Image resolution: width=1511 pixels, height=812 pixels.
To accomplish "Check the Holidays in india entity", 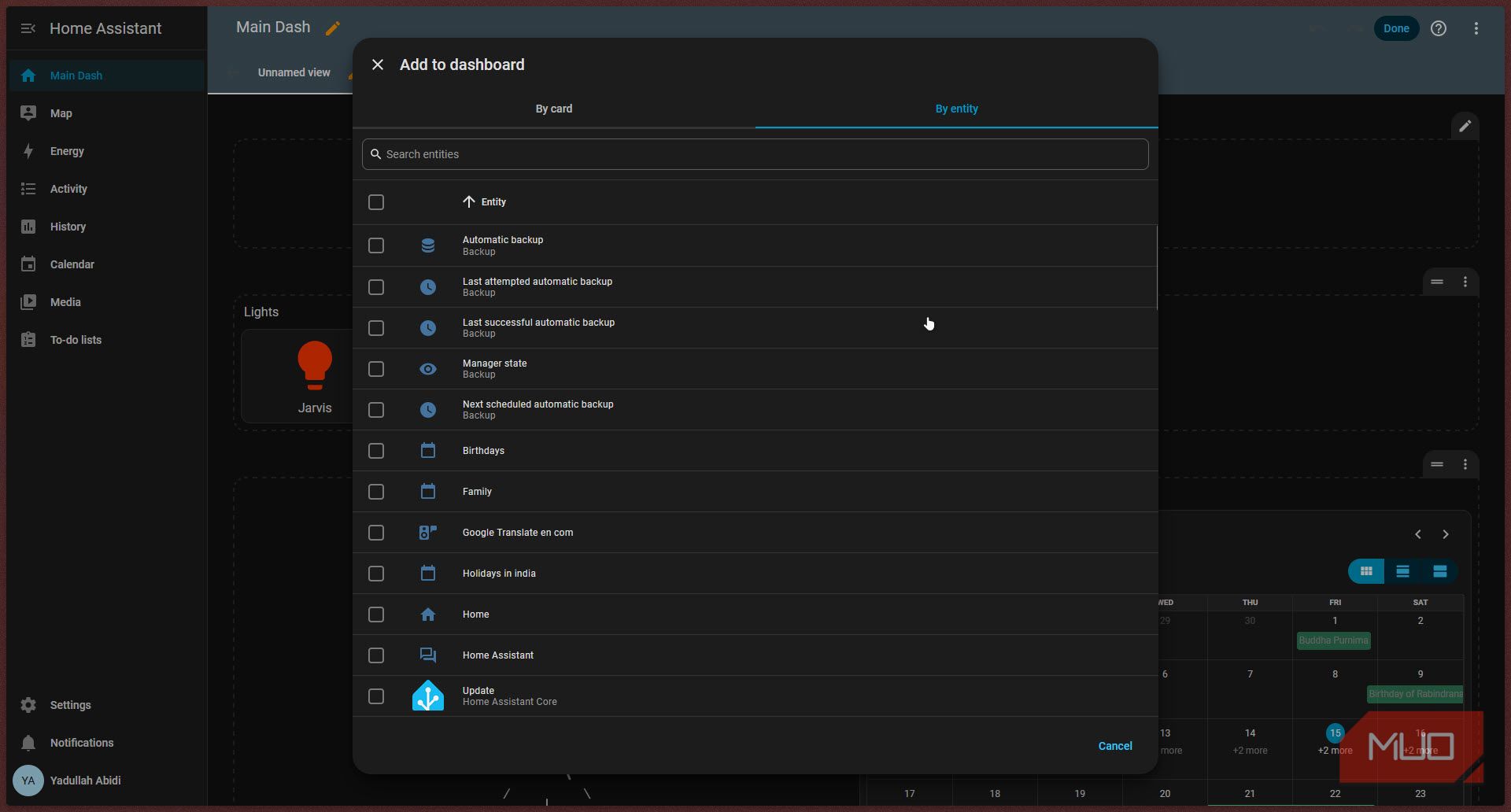I will (376, 574).
